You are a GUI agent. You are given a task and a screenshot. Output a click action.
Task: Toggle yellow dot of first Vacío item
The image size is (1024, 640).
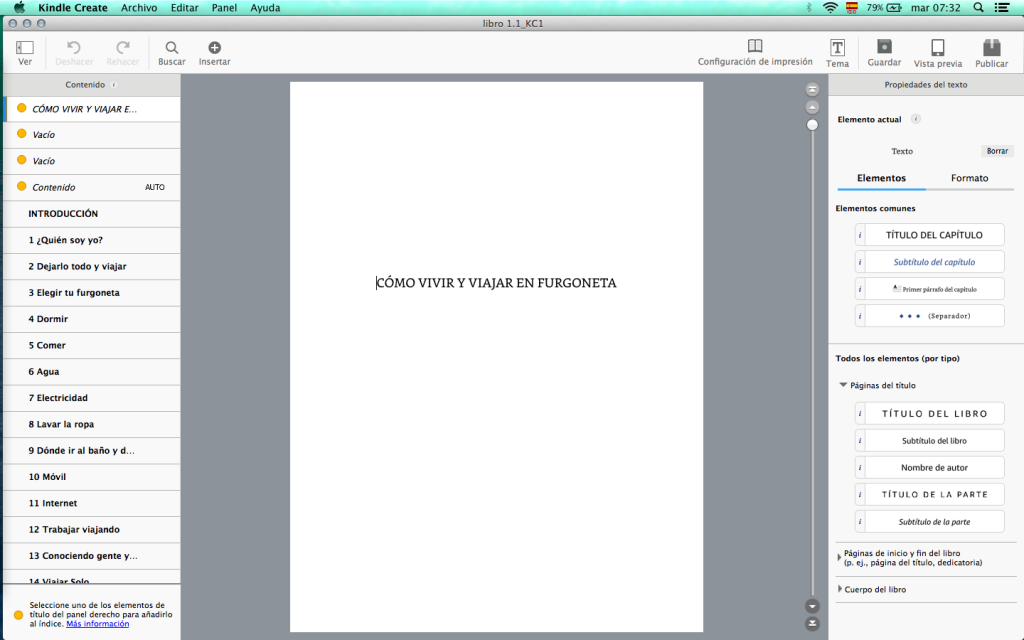(x=21, y=134)
